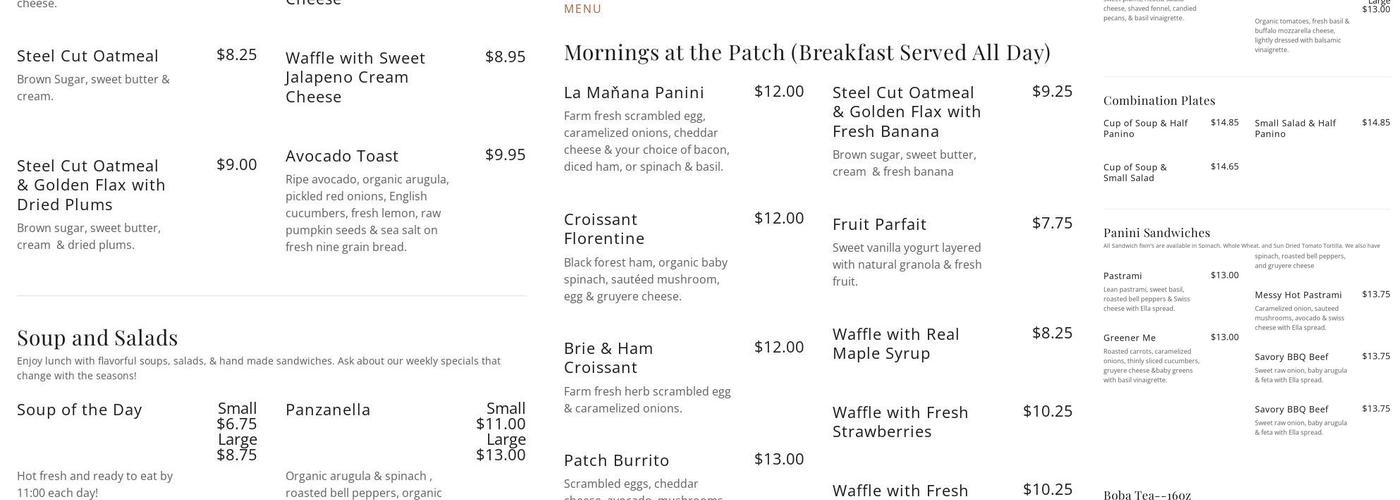Open the Croissant Florentine menu item

coord(604,228)
